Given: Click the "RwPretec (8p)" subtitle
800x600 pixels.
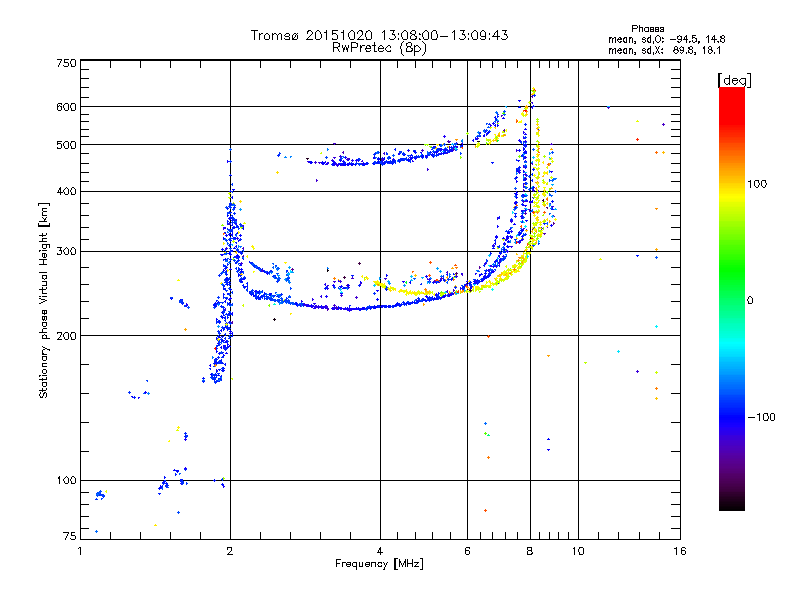Looking at the screenshot, I should coord(379,48).
